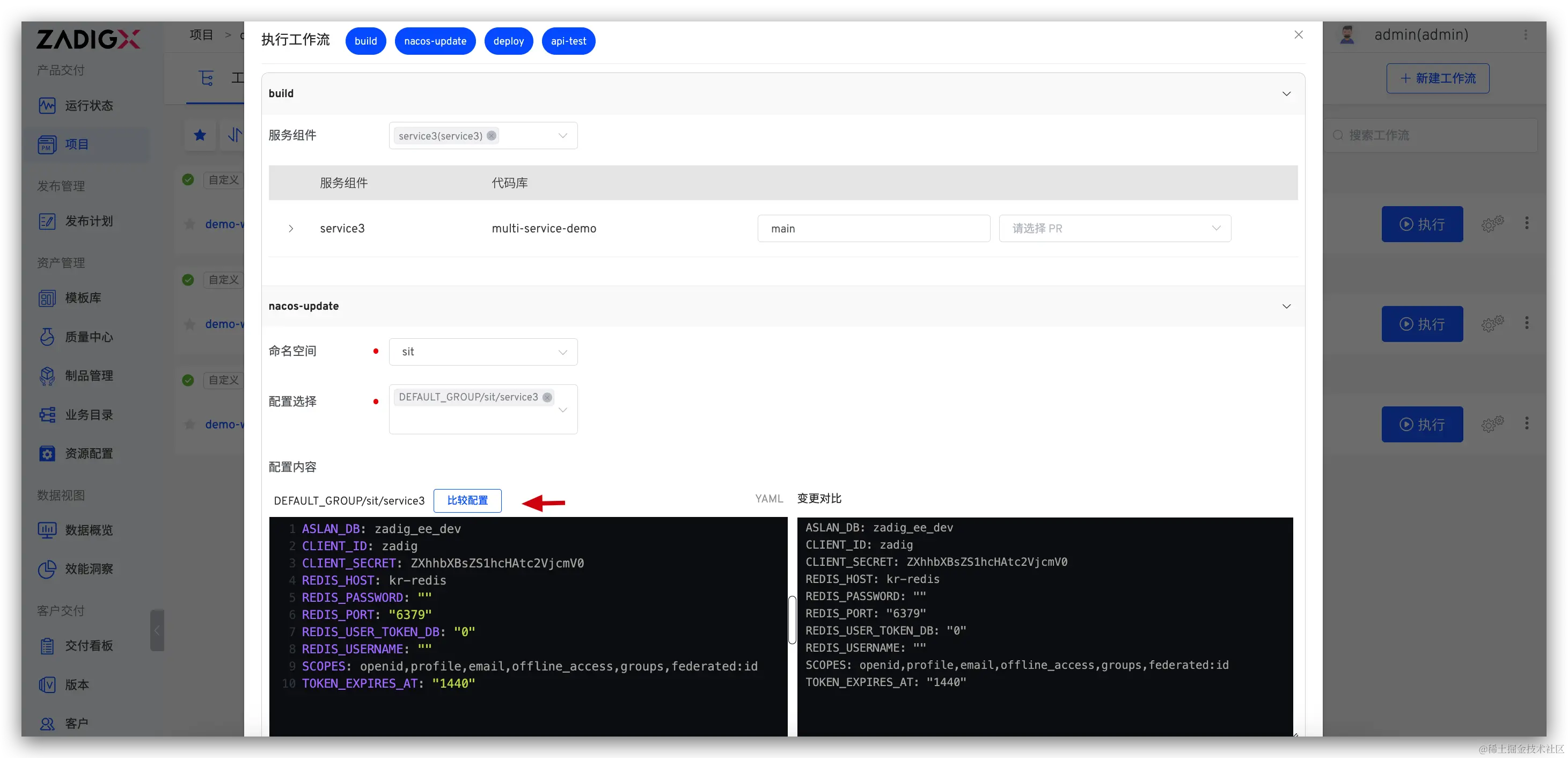Click the 比较配置 button
Image resolution: width=1568 pixels, height=758 pixels.
coord(467,500)
